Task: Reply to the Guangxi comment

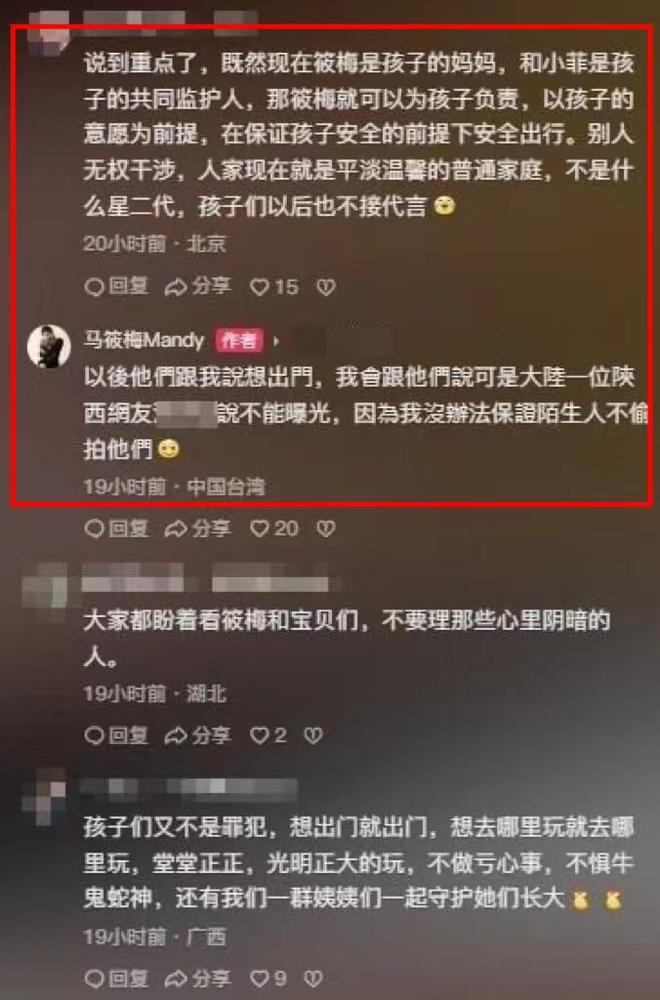Action: tap(117, 978)
